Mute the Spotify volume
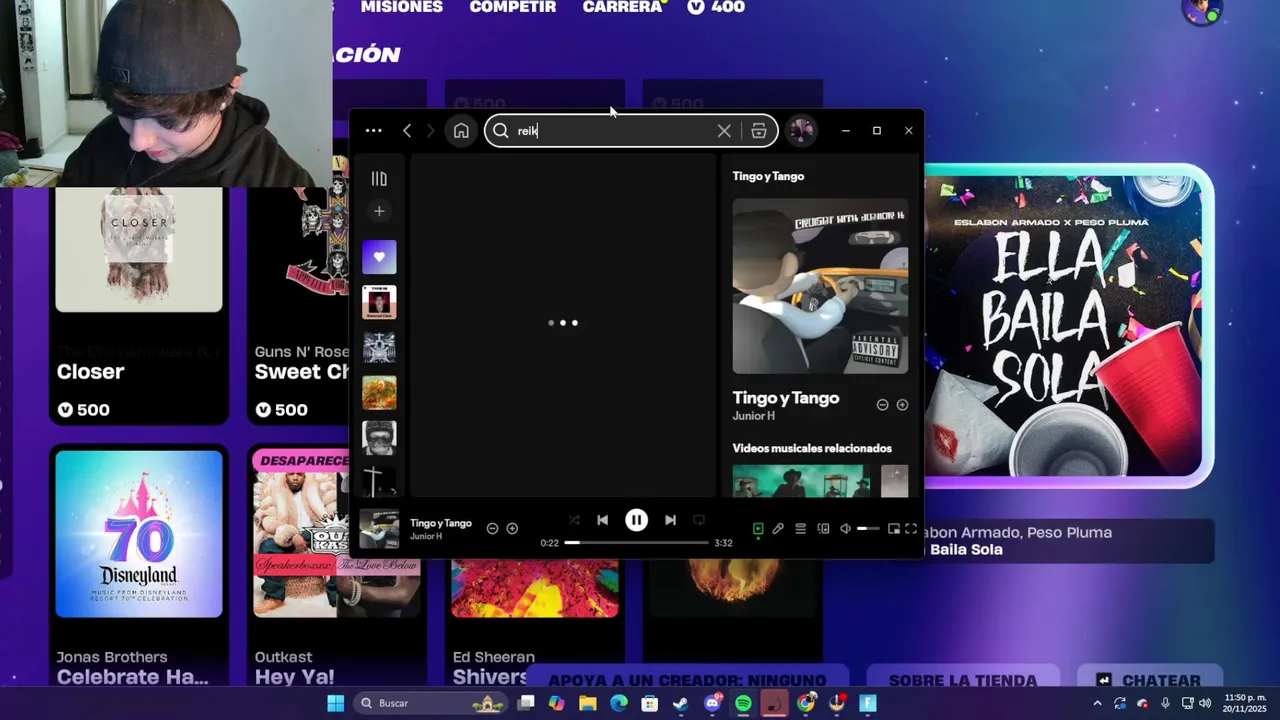Viewport: 1280px width, 720px height. pyautogui.click(x=845, y=529)
